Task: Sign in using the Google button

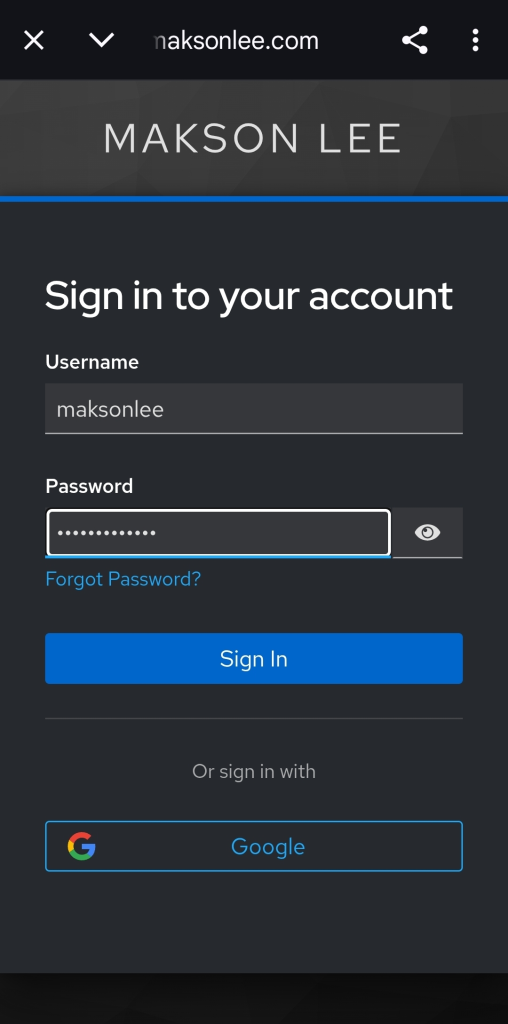Action: [254, 846]
